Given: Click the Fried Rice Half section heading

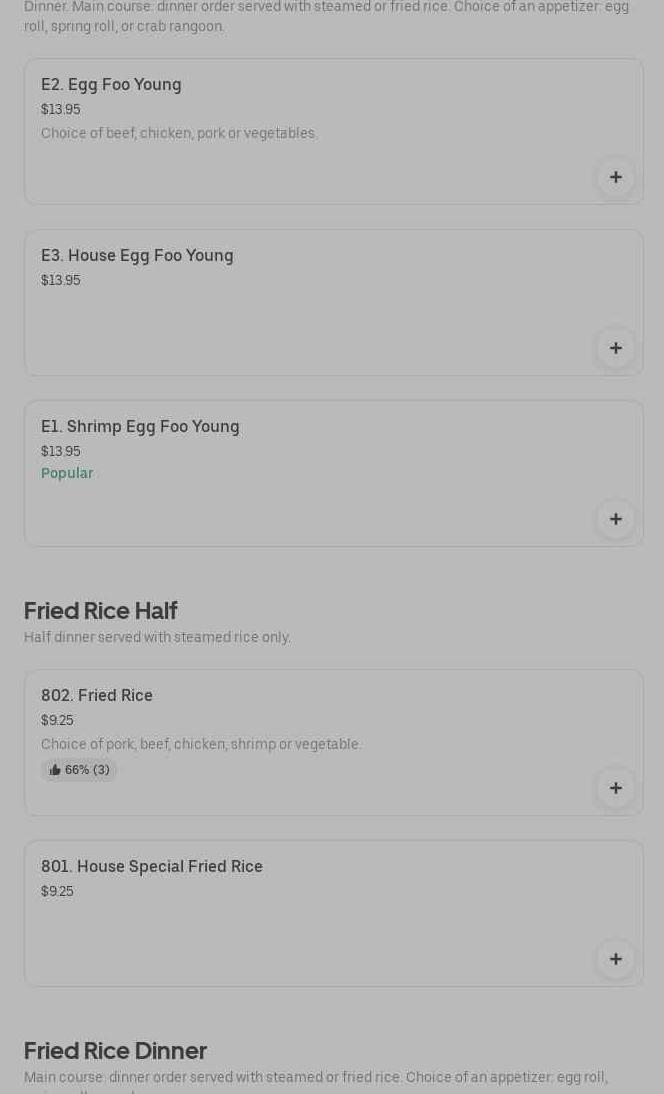Looking at the screenshot, I should [101, 611].
